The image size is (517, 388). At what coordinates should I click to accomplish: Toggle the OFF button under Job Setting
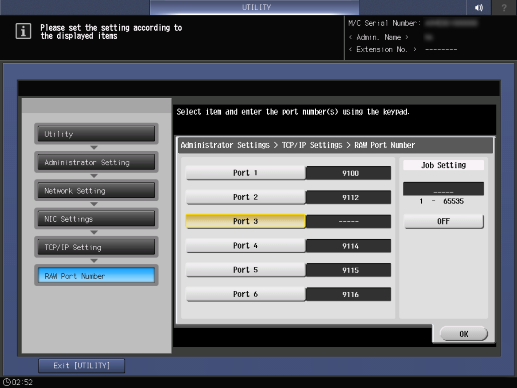click(x=443, y=221)
